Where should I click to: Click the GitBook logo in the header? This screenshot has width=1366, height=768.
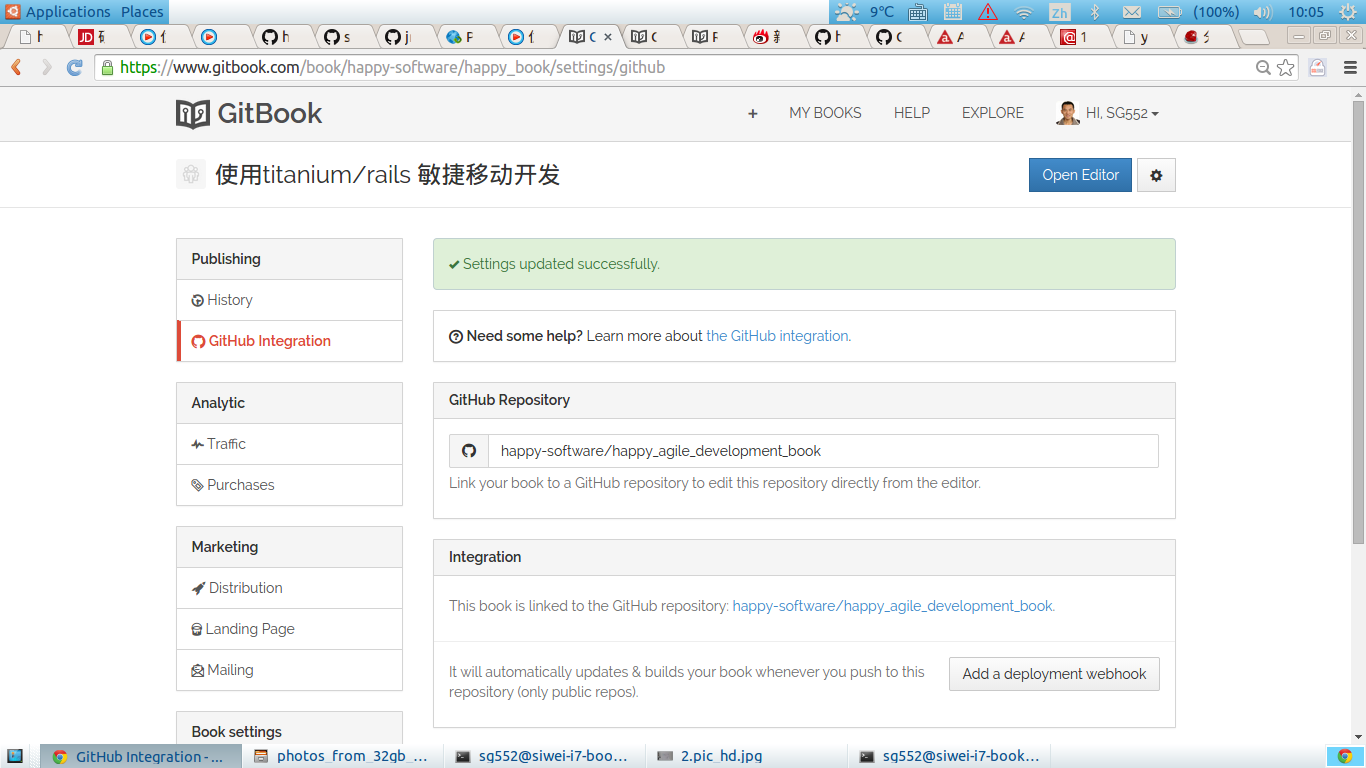point(249,113)
